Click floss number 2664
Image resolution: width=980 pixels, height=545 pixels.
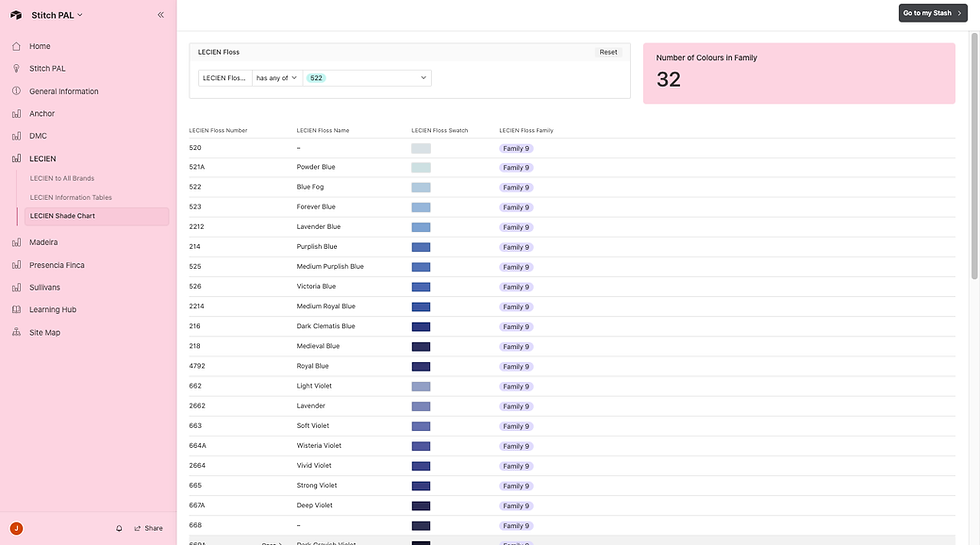coord(197,466)
